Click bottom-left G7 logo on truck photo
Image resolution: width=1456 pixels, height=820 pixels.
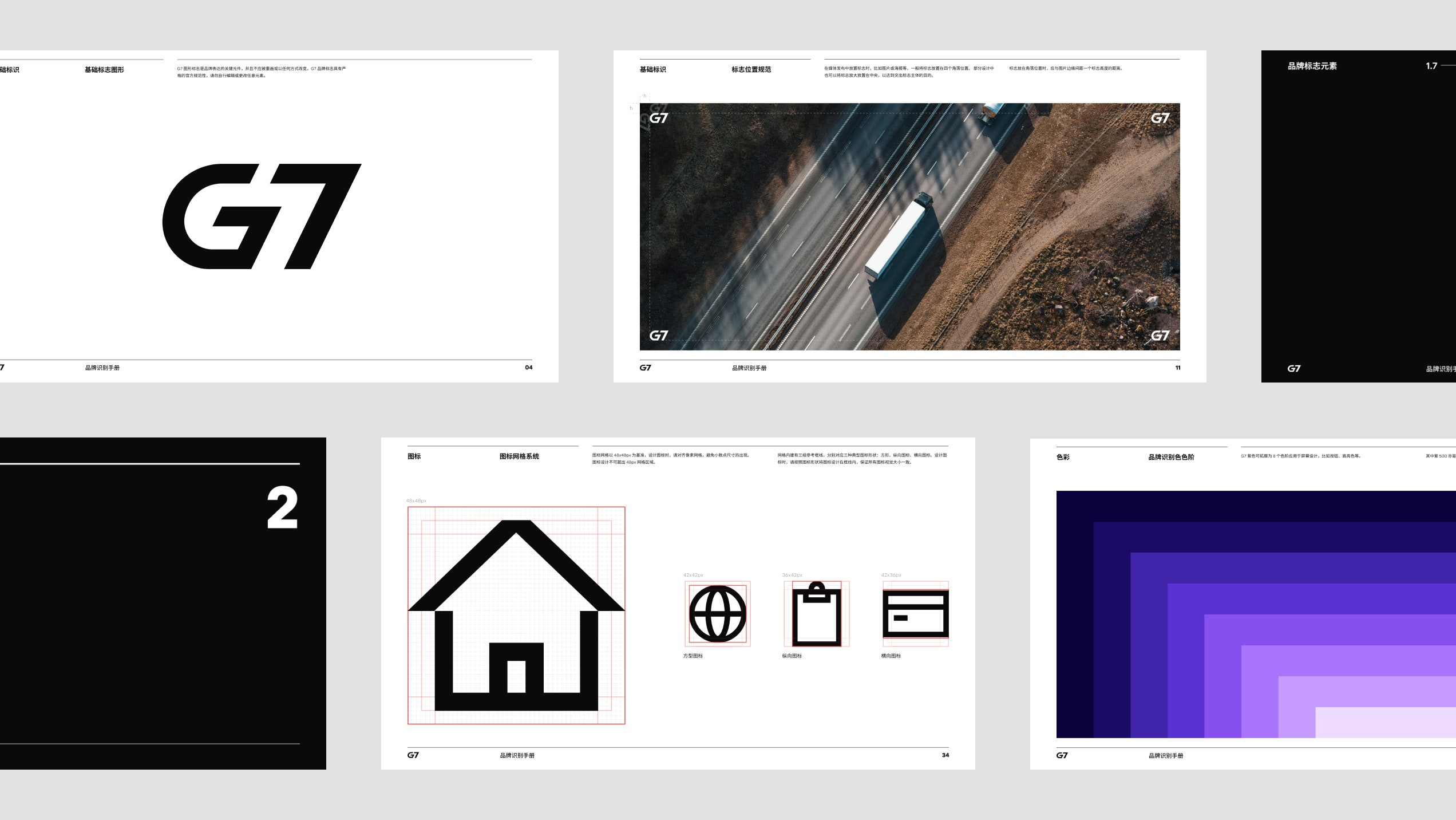[x=658, y=336]
